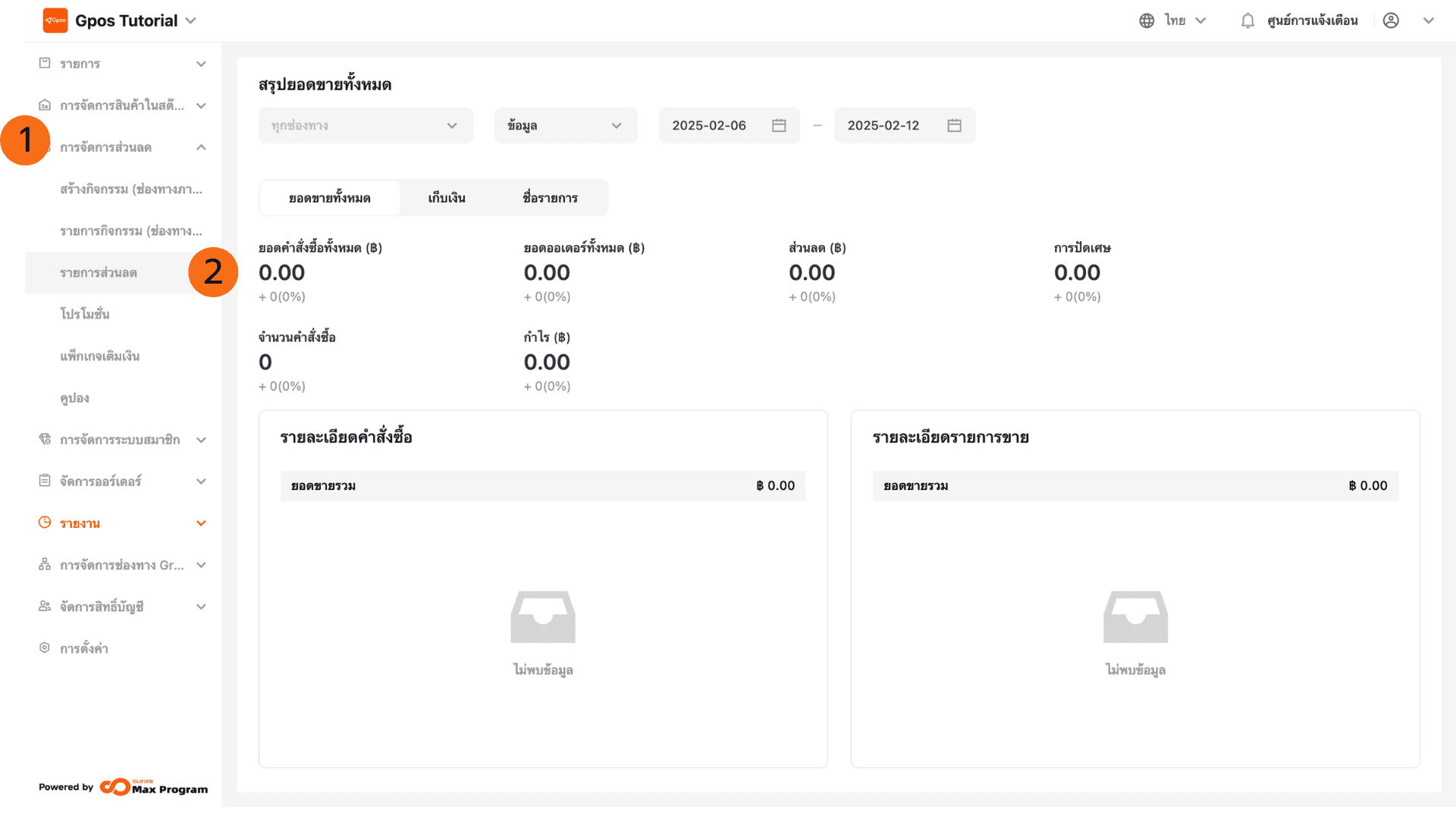This screenshot has width=1456, height=819.
Task: Click the Gpos orange logo icon
Action: (55, 20)
